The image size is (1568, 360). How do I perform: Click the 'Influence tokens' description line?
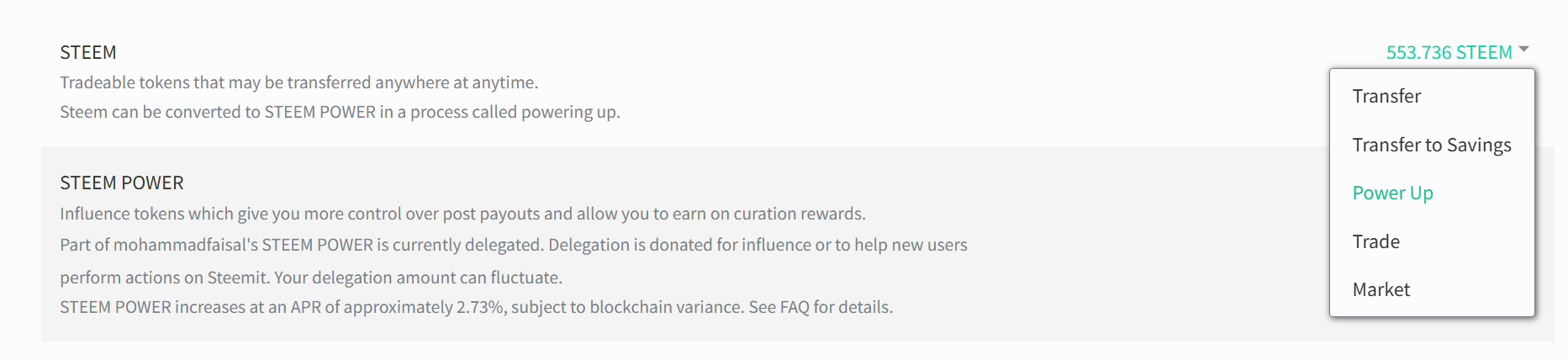click(462, 214)
